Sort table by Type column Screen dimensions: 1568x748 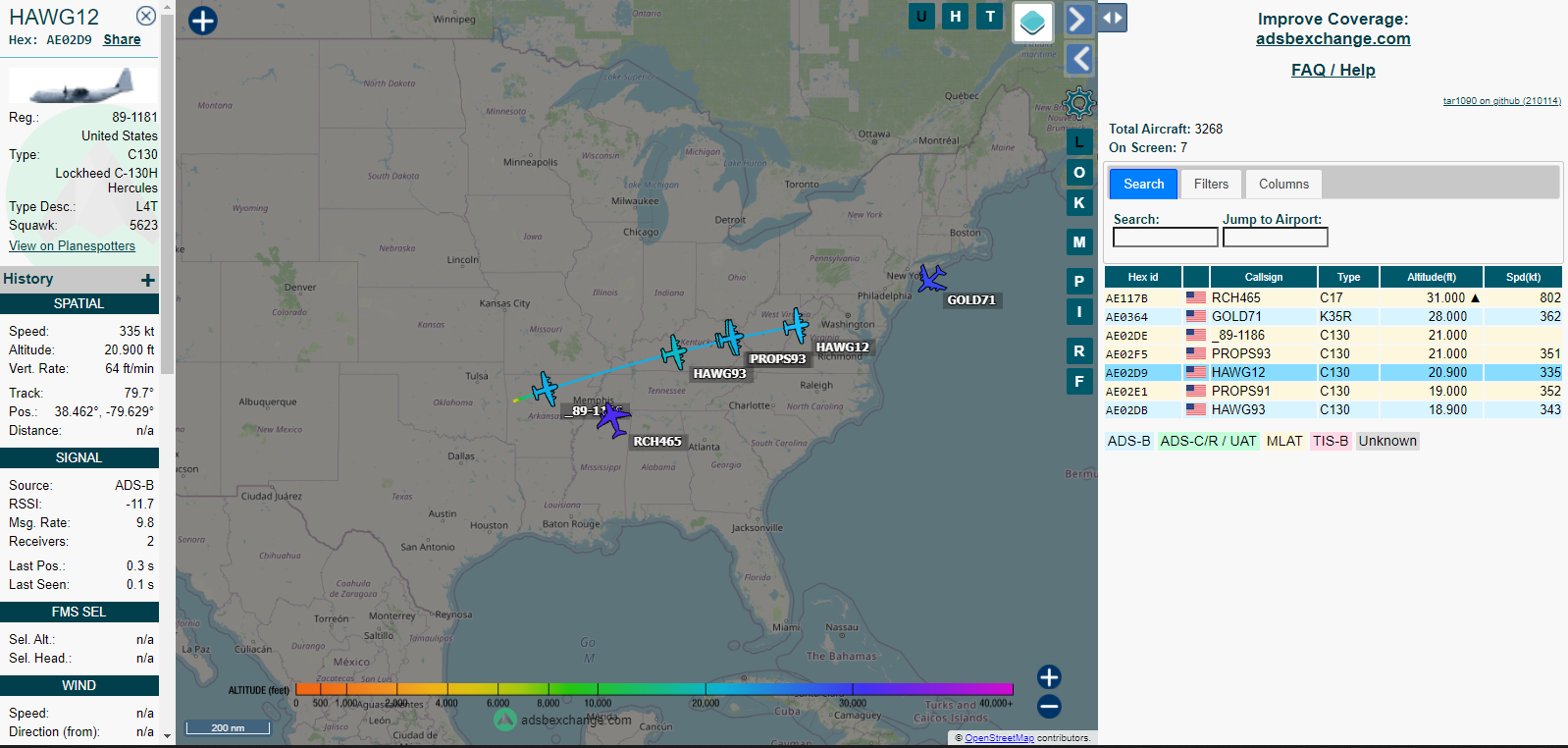click(x=1349, y=277)
